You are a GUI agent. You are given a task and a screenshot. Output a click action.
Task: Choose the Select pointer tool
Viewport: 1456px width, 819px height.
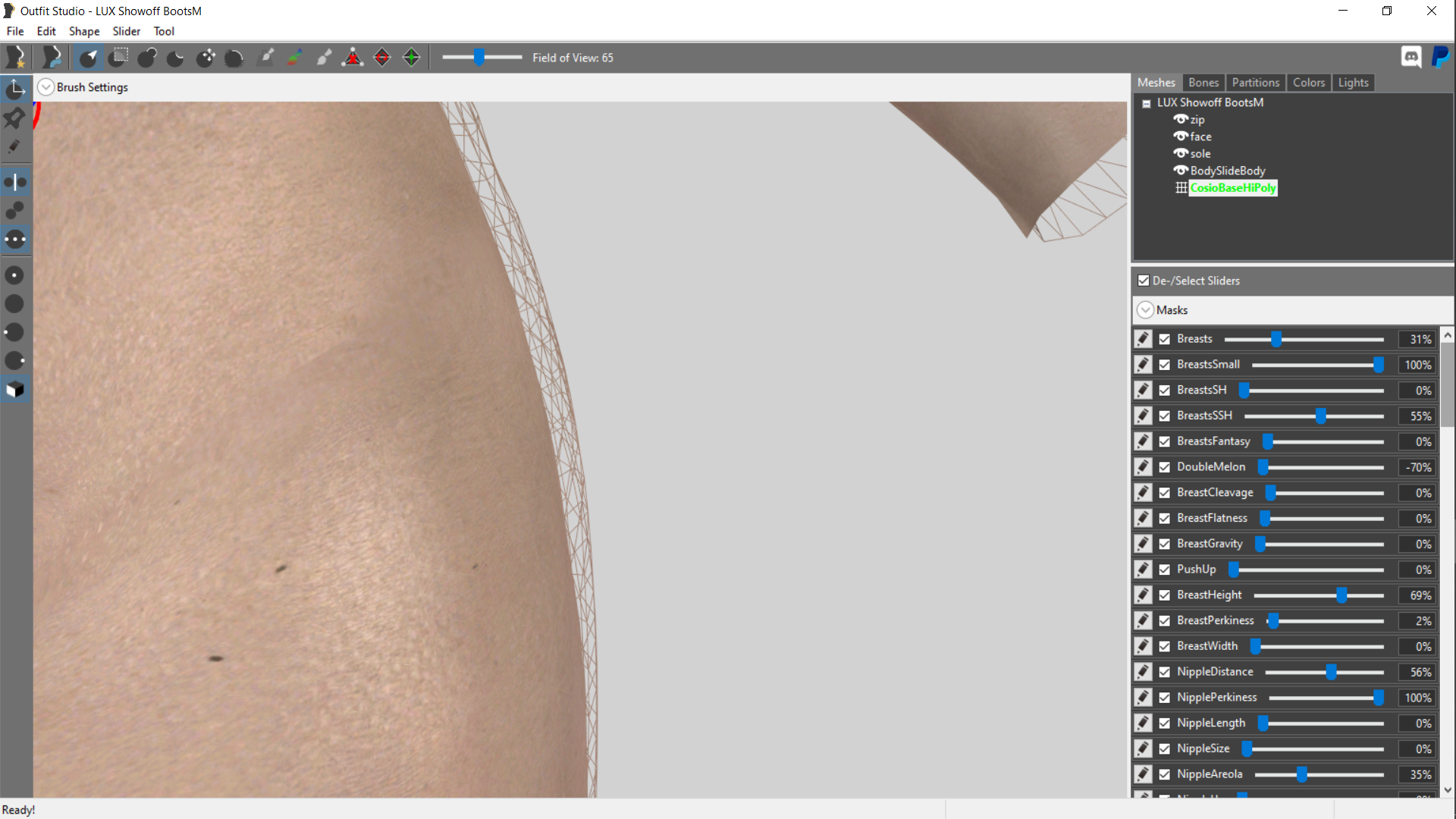pyautogui.click(x=89, y=58)
